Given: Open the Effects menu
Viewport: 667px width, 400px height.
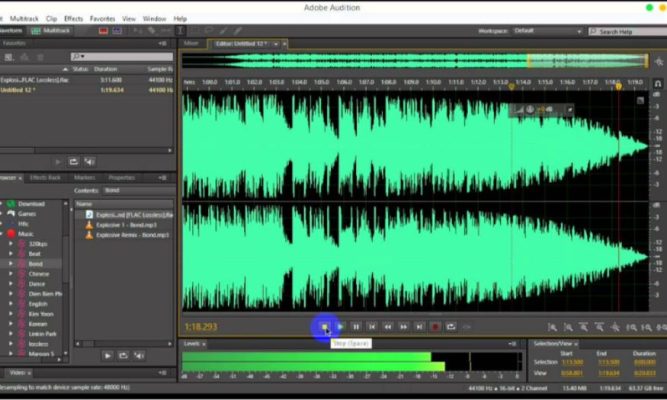Looking at the screenshot, I should (x=74, y=18).
